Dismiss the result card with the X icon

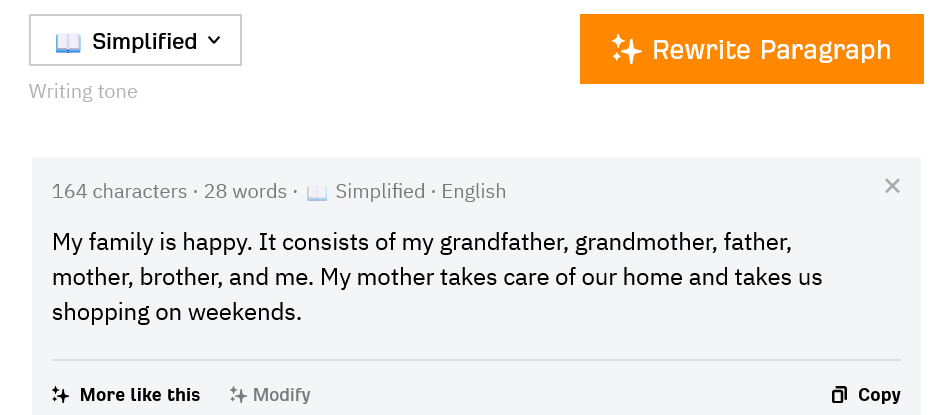pos(892,186)
